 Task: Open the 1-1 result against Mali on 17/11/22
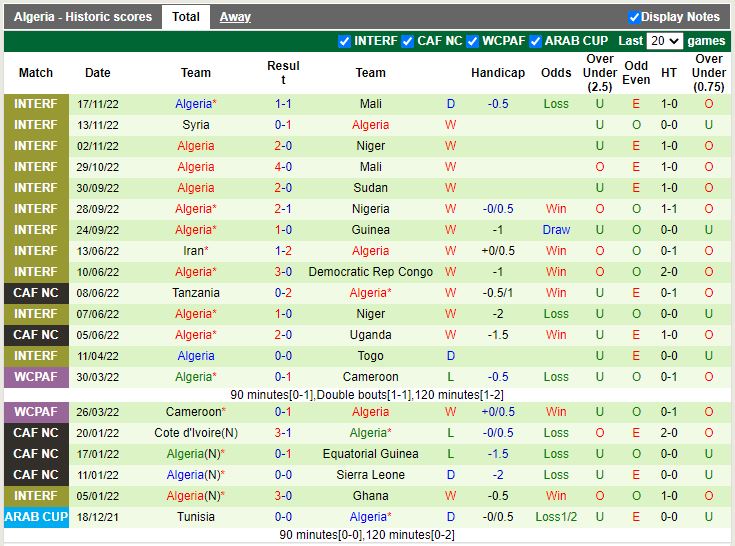283,104
